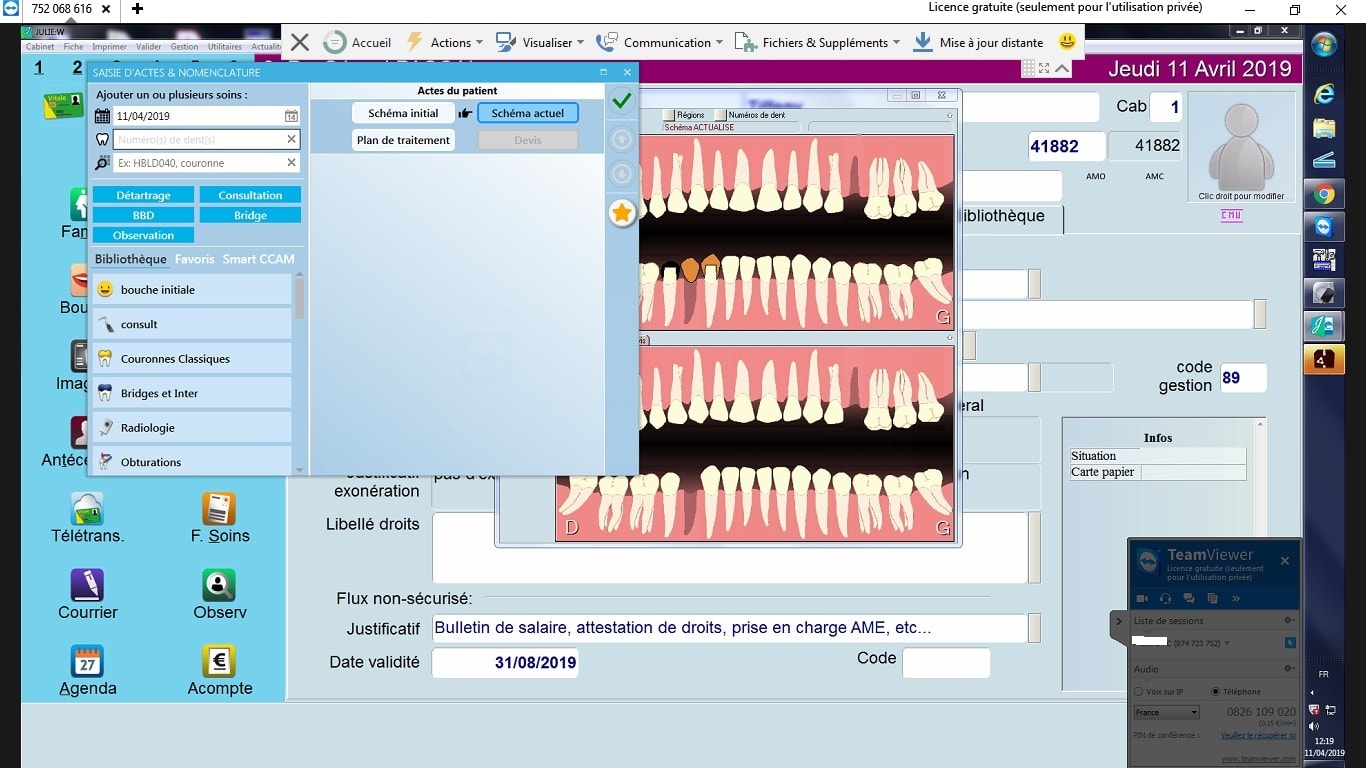Switch to the Favoris tab
Image resolution: width=1366 pixels, height=768 pixels.
point(194,259)
